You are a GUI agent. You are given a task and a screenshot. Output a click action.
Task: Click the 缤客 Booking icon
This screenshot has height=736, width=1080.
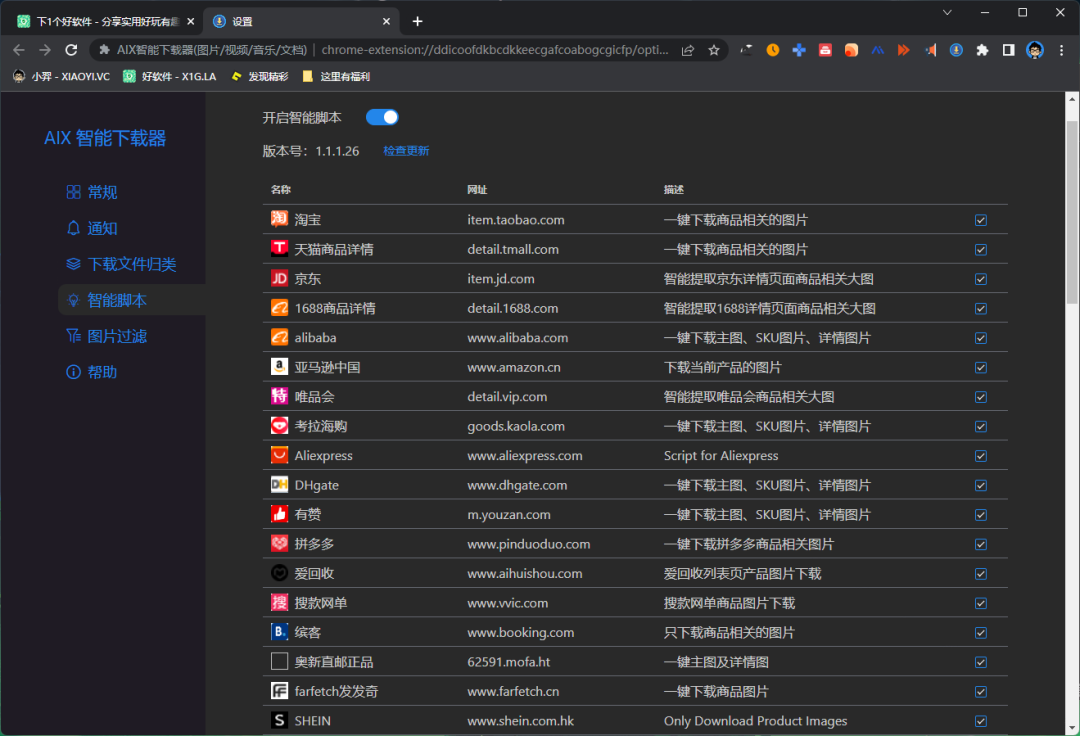[x=279, y=631]
